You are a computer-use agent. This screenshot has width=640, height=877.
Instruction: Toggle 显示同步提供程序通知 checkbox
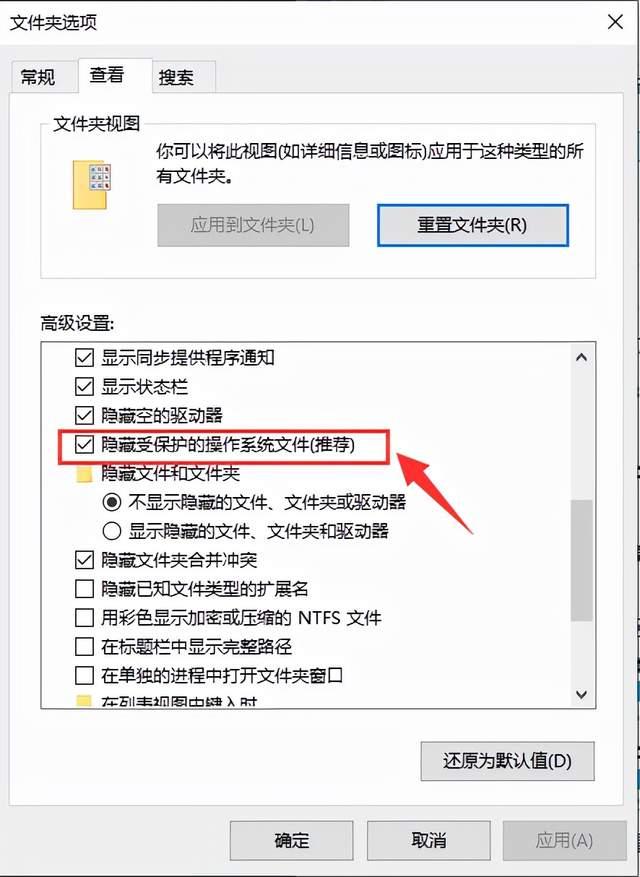[x=84, y=357]
